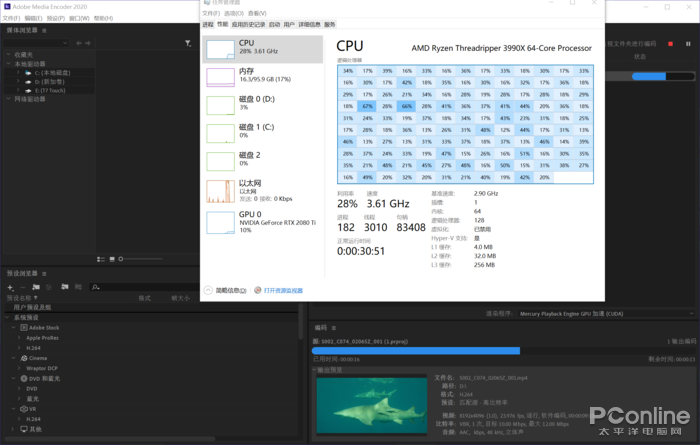Open Media Encoder 窗口(W) menu
This screenshot has height=445, width=700.
[x=79, y=18]
